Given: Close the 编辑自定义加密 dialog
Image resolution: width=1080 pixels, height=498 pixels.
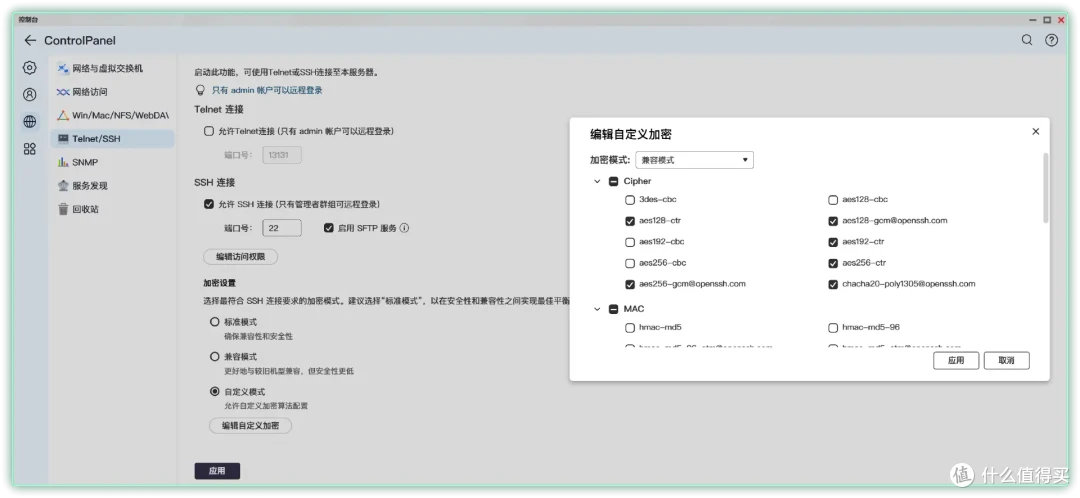Looking at the screenshot, I should [x=1035, y=131].
